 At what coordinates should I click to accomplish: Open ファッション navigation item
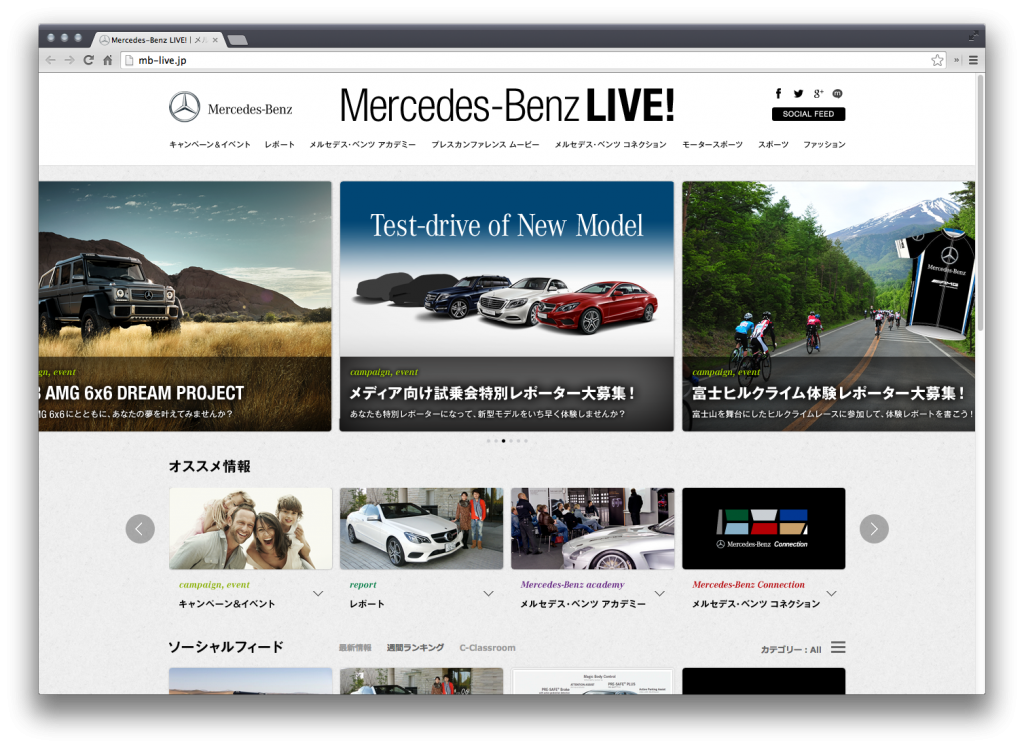point(824,144)
